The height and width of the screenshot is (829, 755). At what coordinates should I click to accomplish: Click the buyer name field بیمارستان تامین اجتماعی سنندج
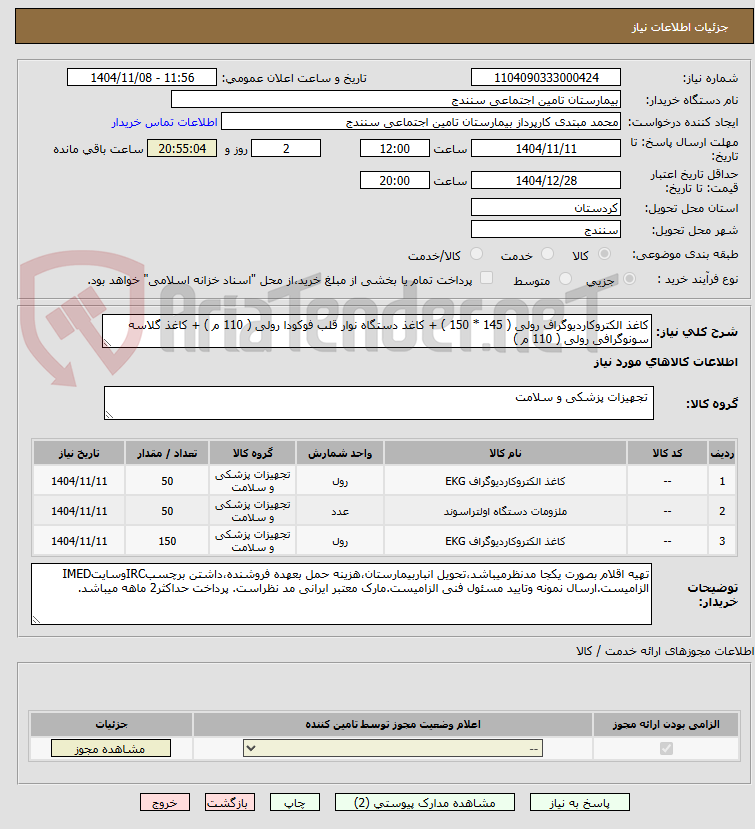pyautogui.click(x=395, y=99)
